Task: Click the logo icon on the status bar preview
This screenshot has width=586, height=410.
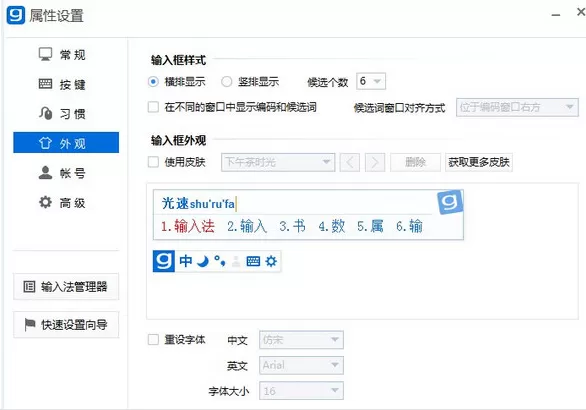Action: [x=163, y=261]
